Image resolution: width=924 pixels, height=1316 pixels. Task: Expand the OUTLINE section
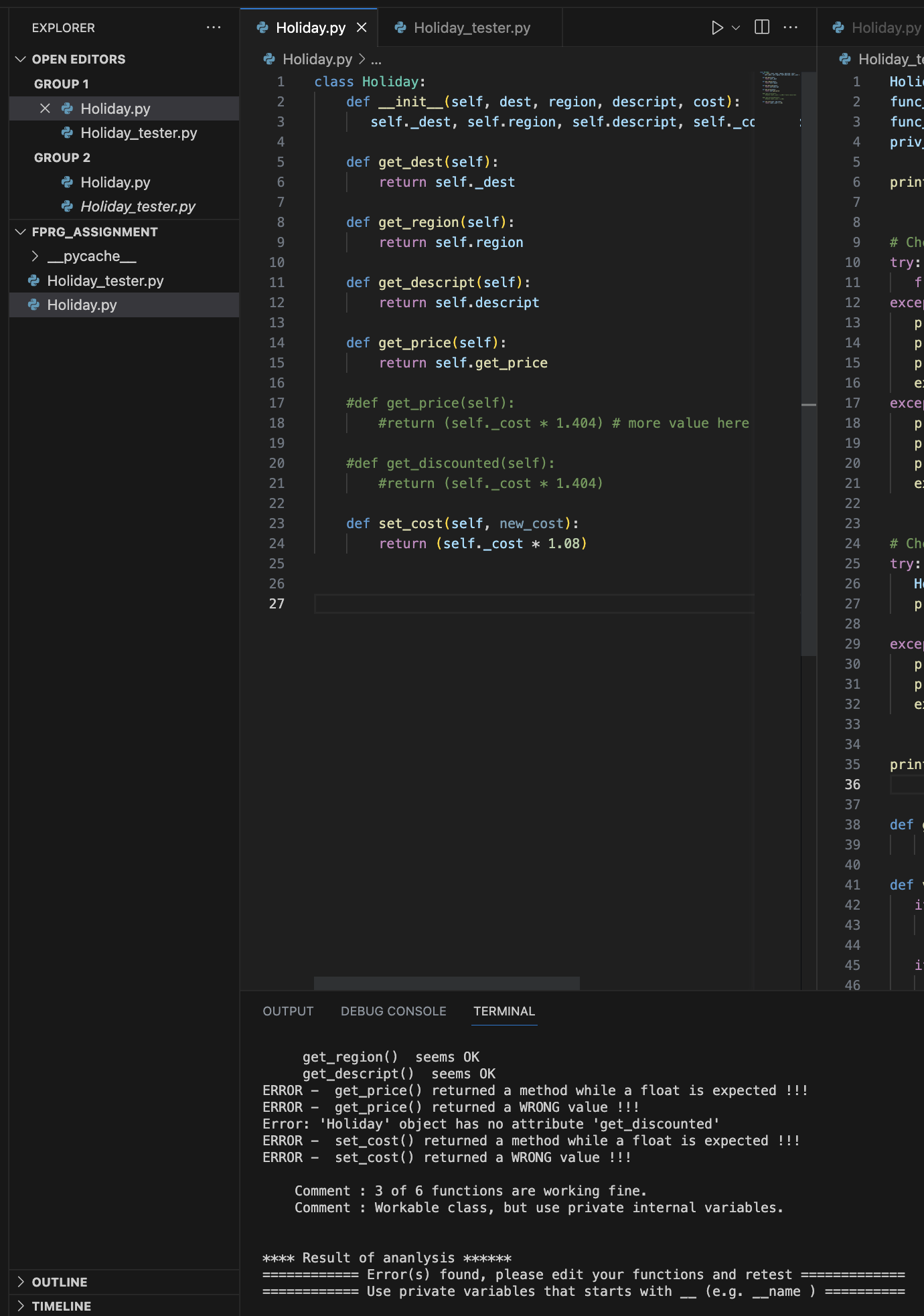point(60,1282)
